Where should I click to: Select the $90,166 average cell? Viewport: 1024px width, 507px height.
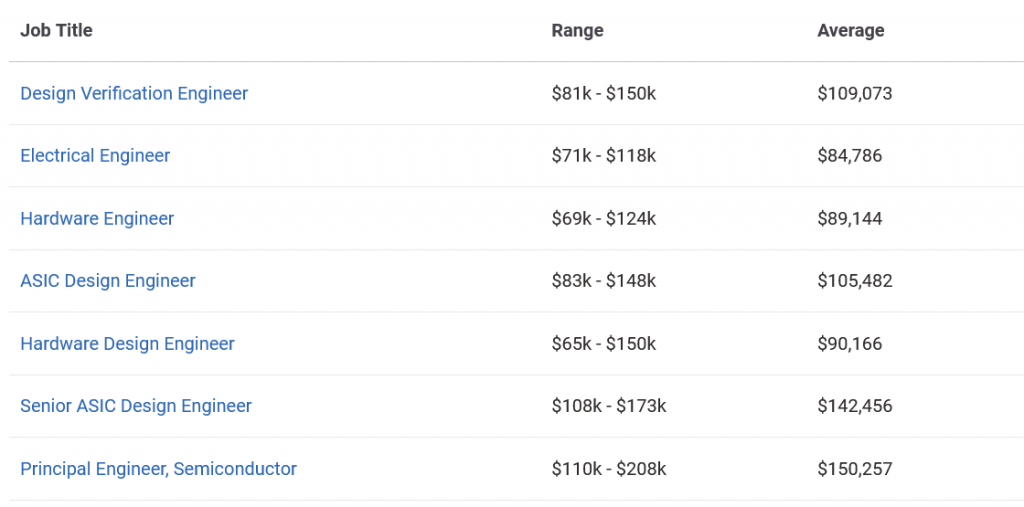pos(849,344)
